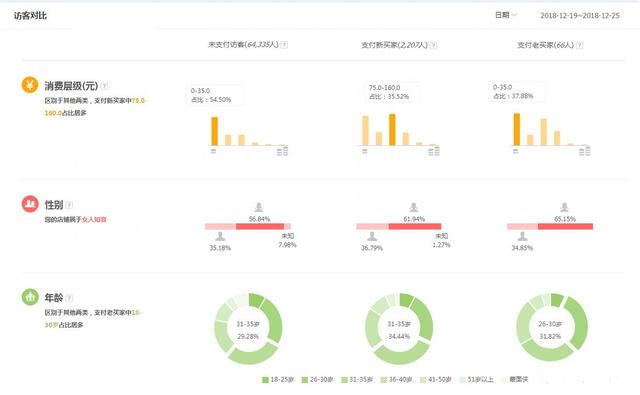
Task: Toggle the last (unknown age) legend entry
Action: [x=515, y=379]
